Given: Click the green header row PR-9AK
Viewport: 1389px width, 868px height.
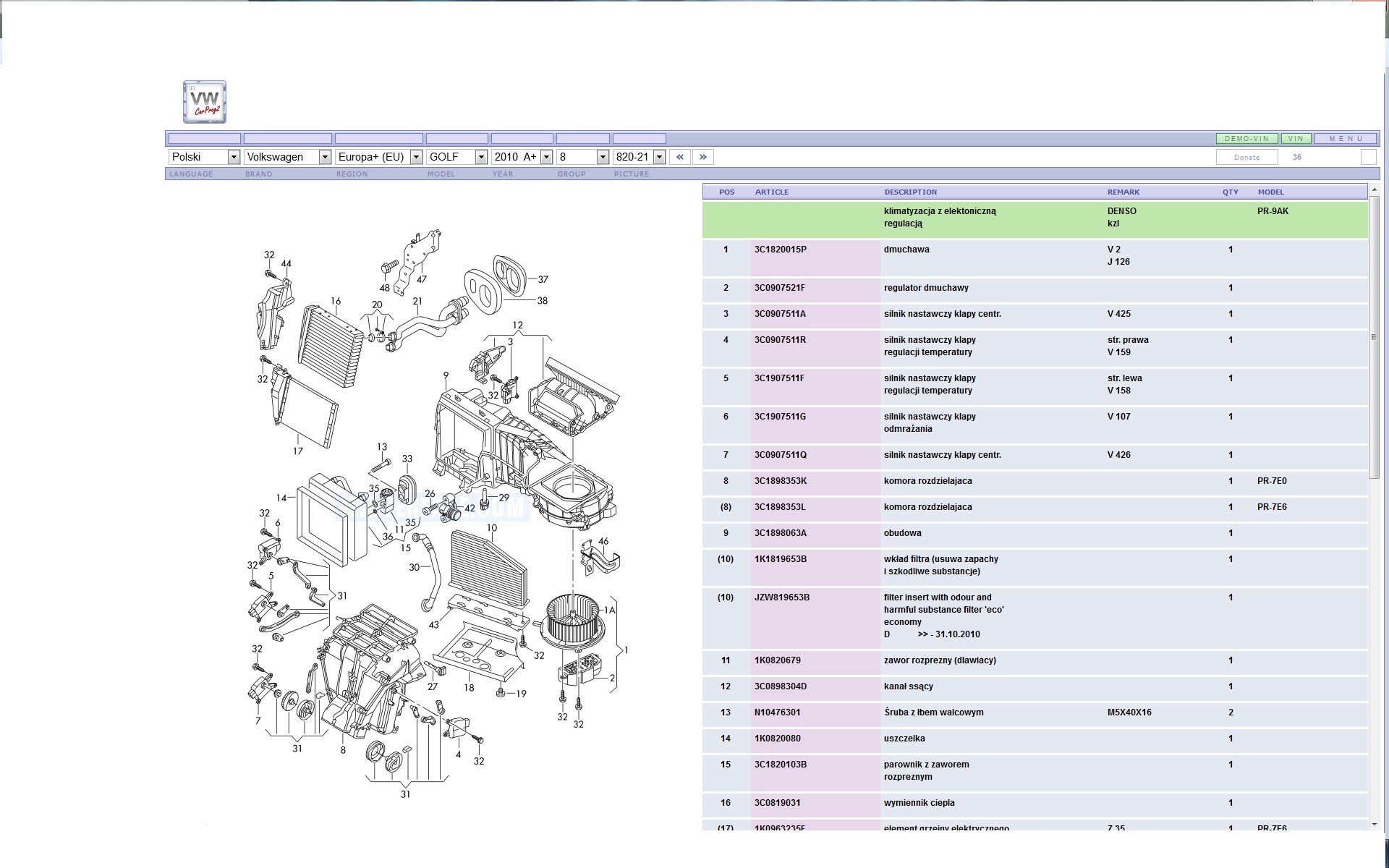Looking at the screenshot, I should pos(1035,220).
